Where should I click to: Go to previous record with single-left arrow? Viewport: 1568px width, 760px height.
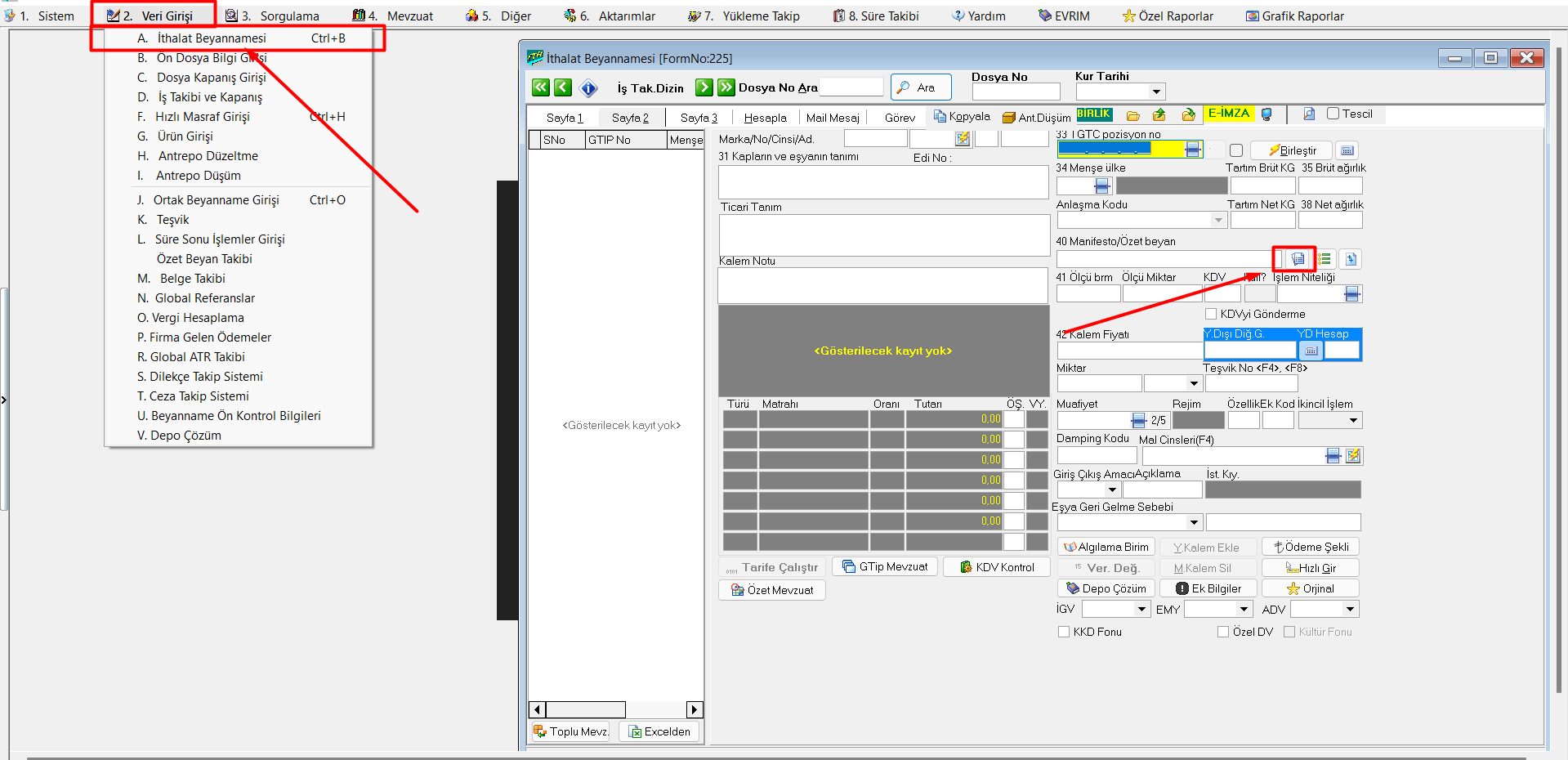[563, 87]
